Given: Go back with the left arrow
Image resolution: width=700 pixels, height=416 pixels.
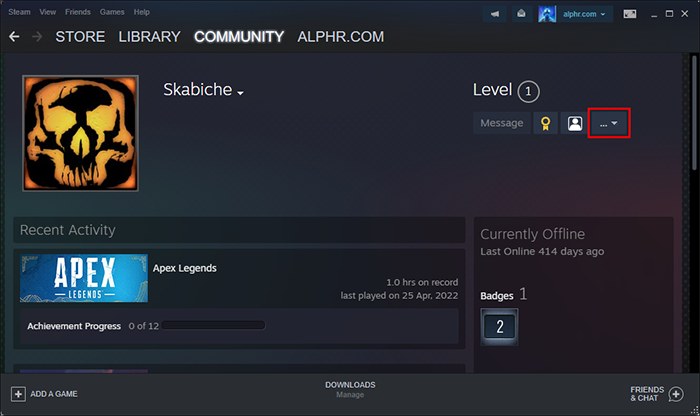Looking at the screenshot, I should point(14,37).
